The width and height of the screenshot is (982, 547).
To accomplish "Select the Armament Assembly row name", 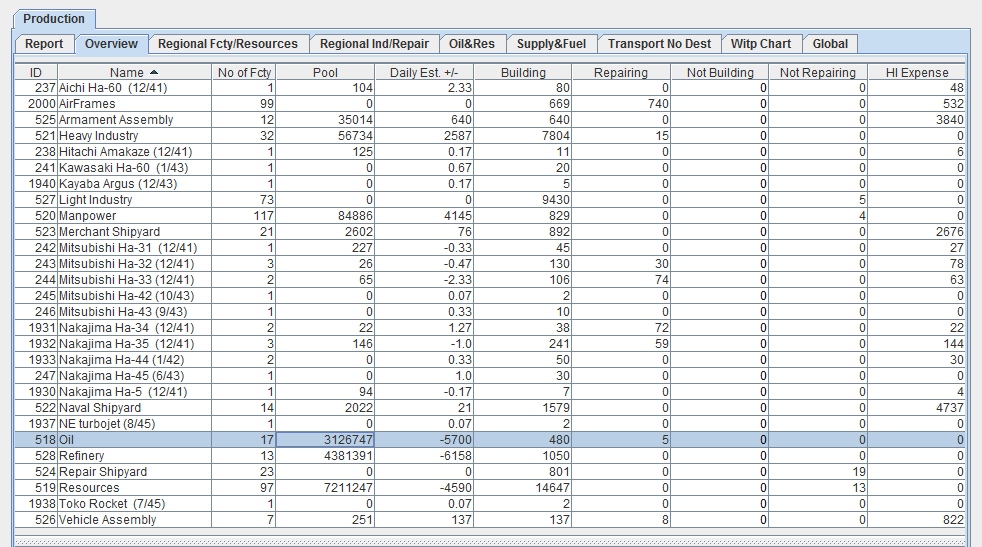I will pyautogui.click(x=116, y=120).
